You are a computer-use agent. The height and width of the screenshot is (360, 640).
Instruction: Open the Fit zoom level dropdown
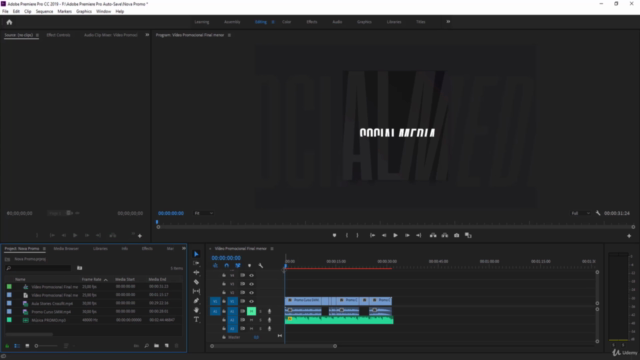point(203,213)
